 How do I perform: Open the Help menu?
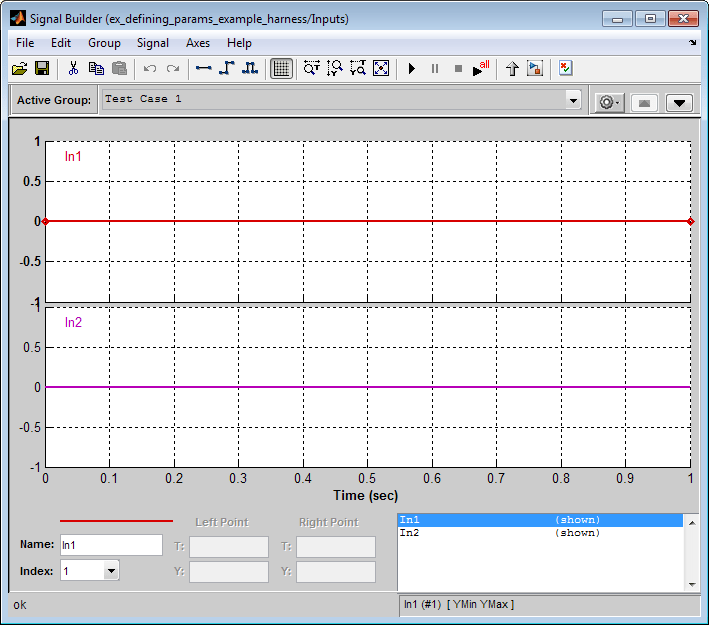pyautogui.click(x=239, y=43)
